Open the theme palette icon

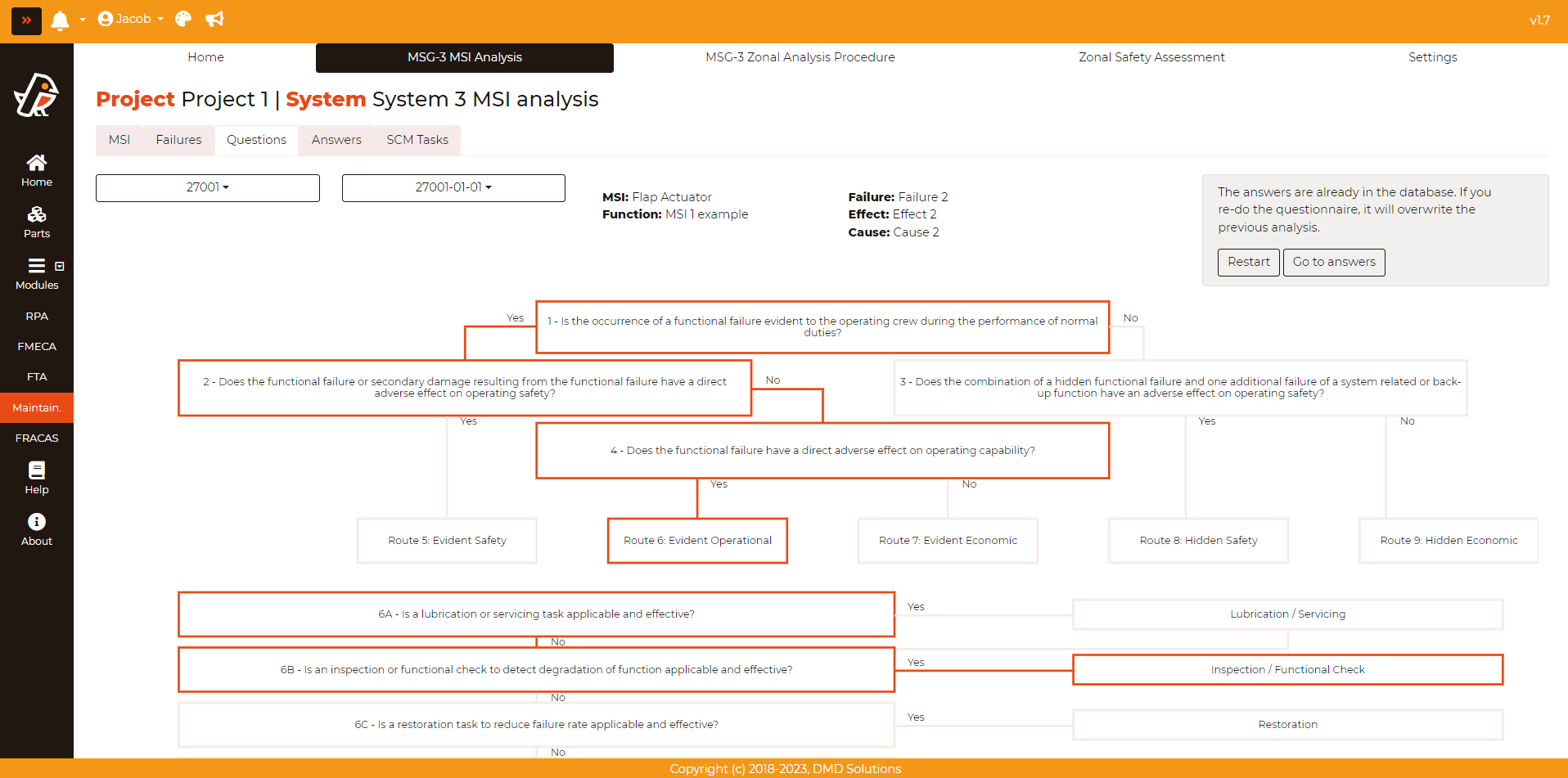(x=183, y=19)
